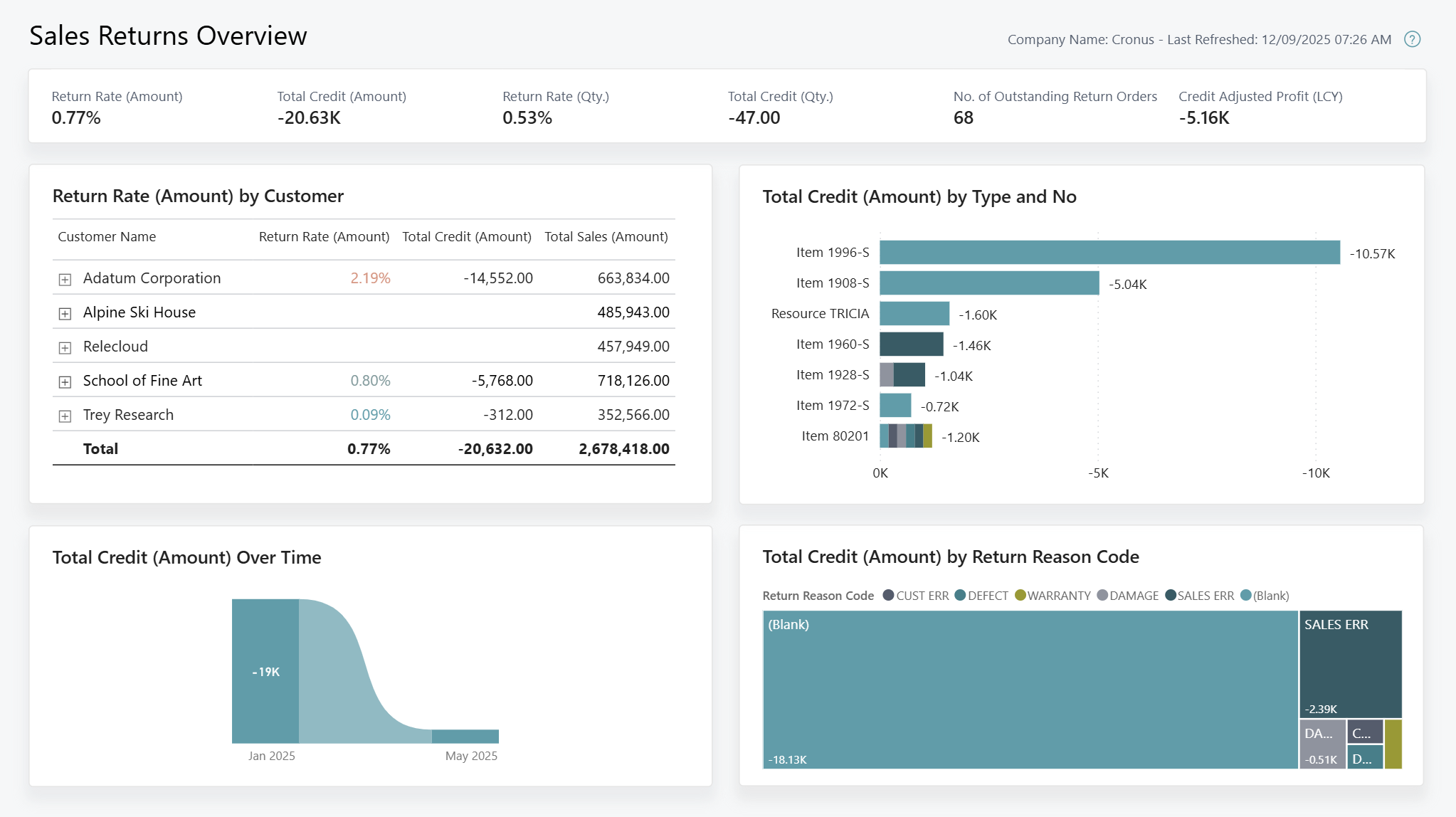Toggle the DAMAGE return reason legend item
Screen dimensions: 1456x817
point(1134,596)
